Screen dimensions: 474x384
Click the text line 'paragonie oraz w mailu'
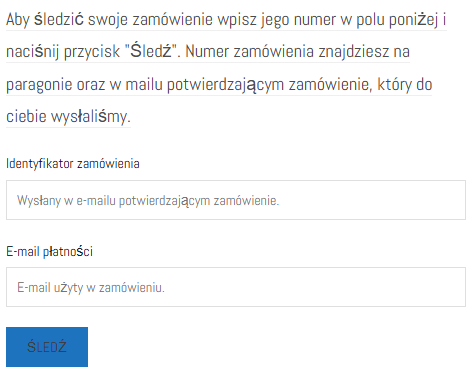[84, 84]
